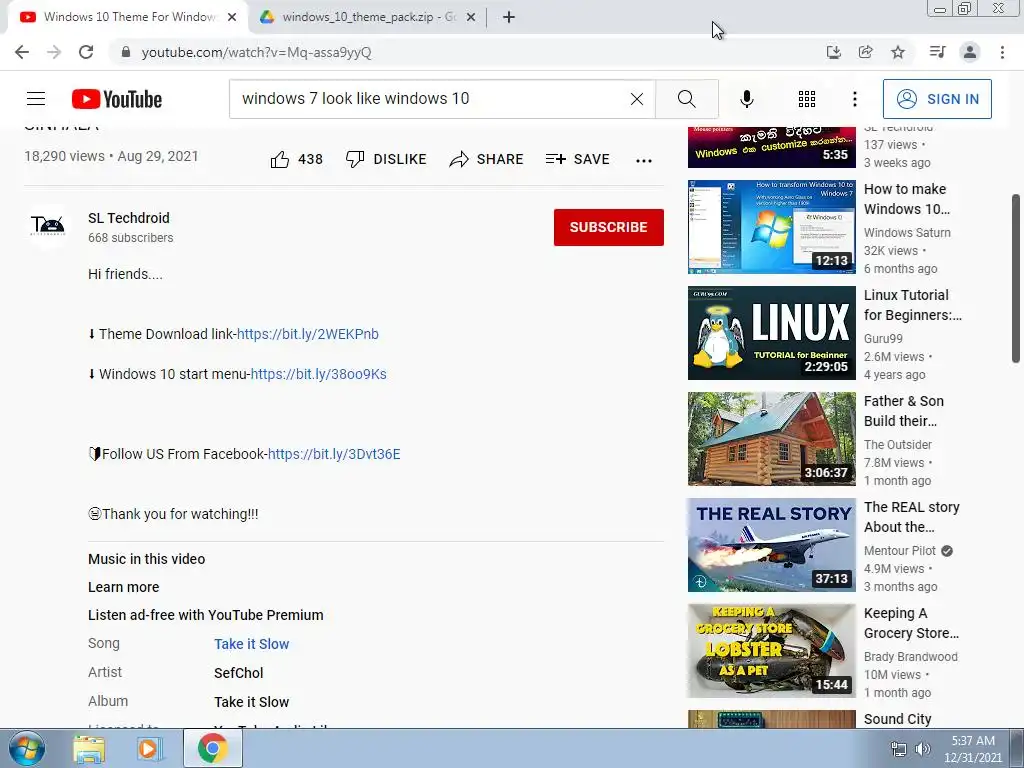Viewport: 1024px width, 768px height.
Task: Subscribe to SL Techdroid
Action: coord(609,227)
